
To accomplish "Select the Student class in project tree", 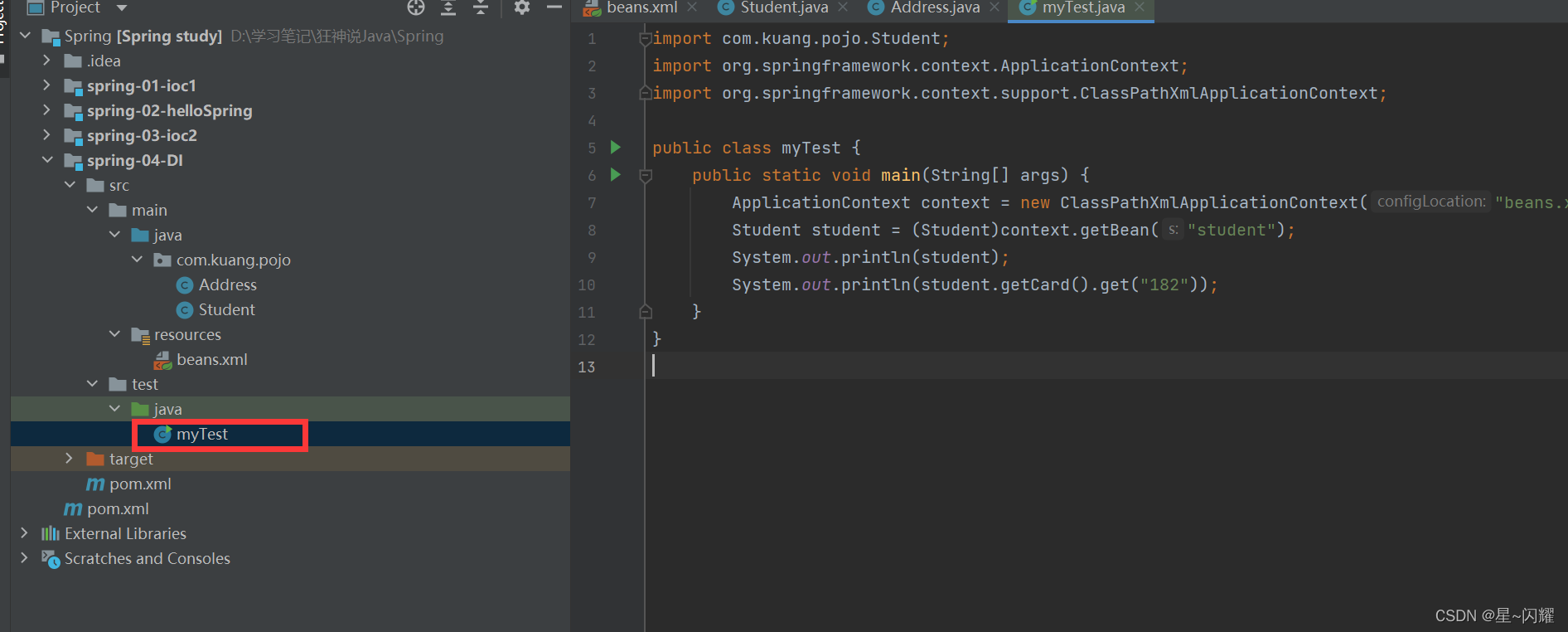I will [x=226, y=309].
